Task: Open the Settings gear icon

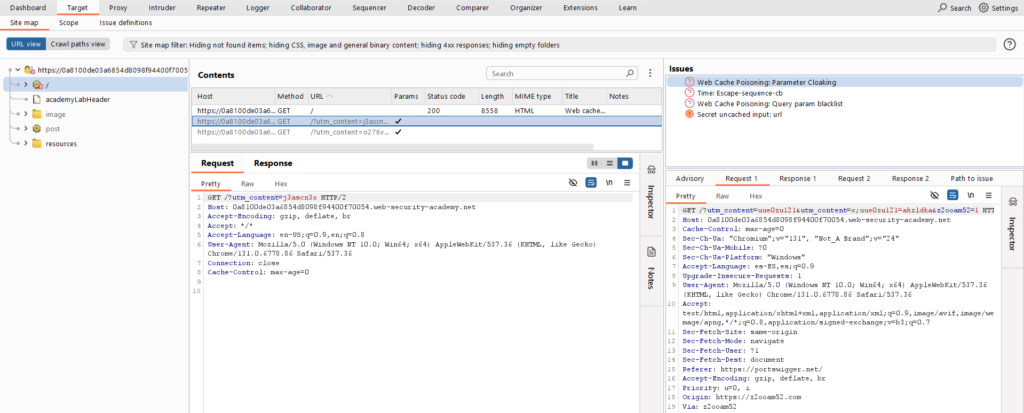Action: [983, 8]
